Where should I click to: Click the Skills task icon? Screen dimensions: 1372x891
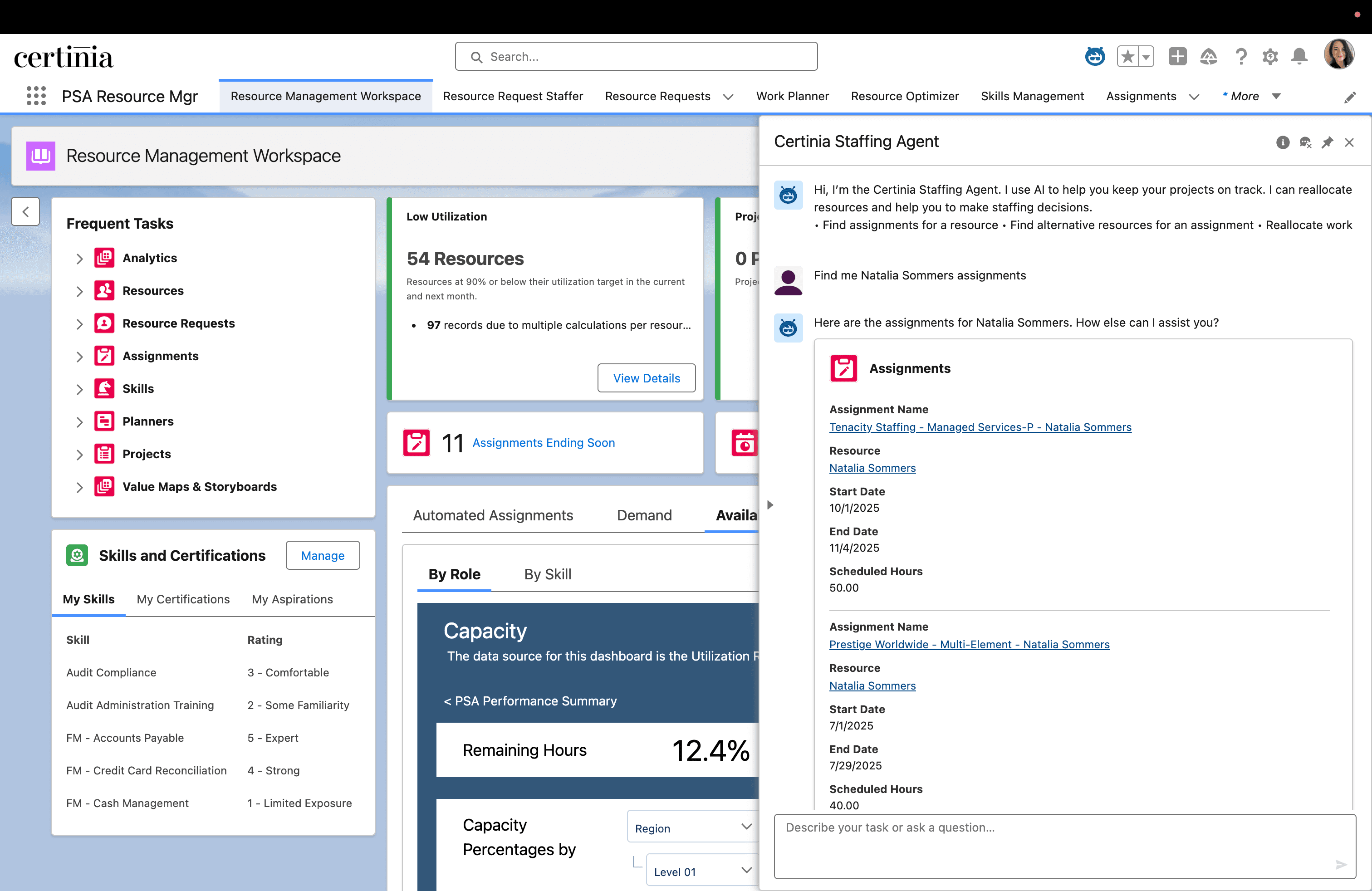click(x=104, y=388)
